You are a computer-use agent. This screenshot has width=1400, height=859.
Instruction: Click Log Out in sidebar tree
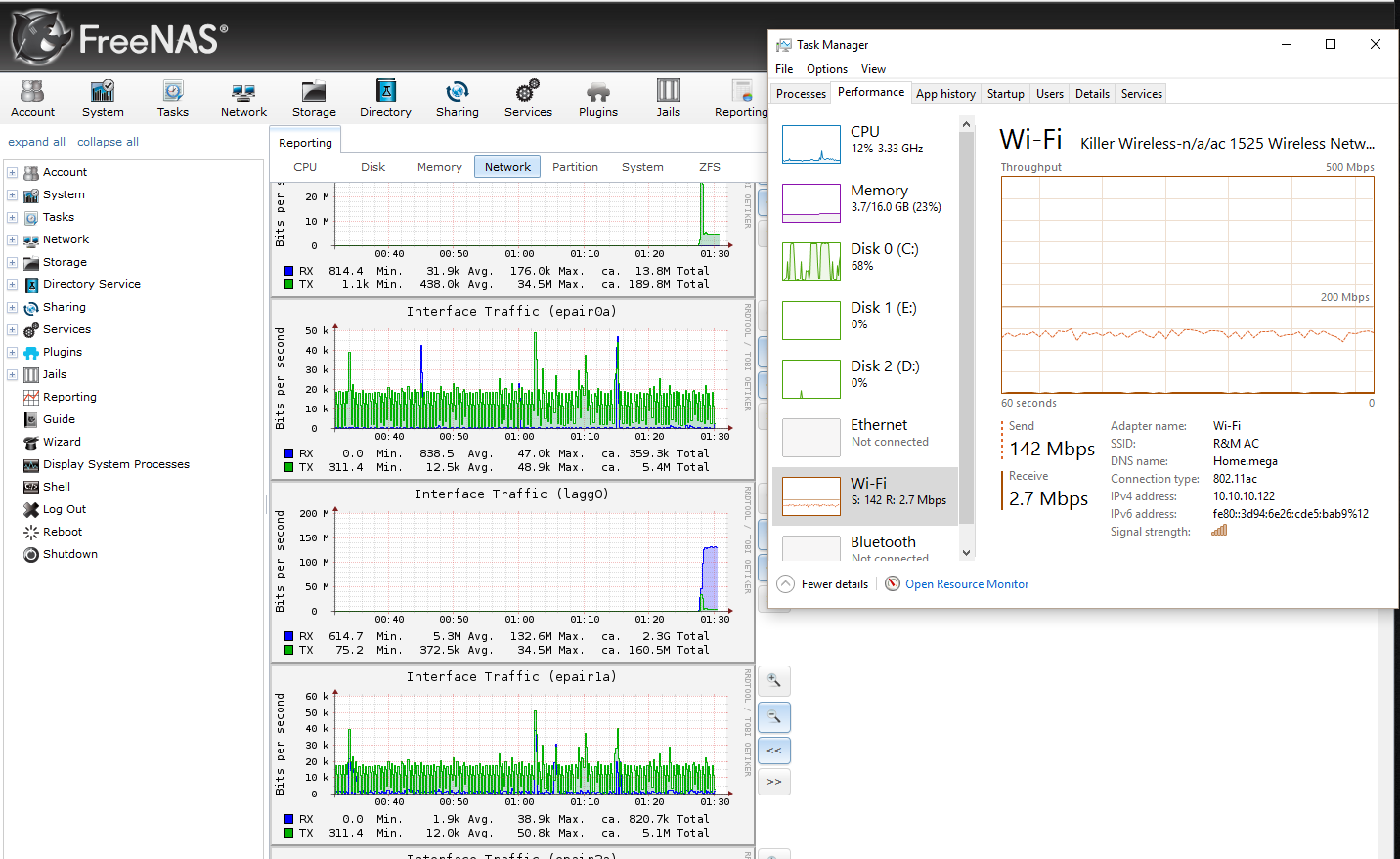pos(65,509)
